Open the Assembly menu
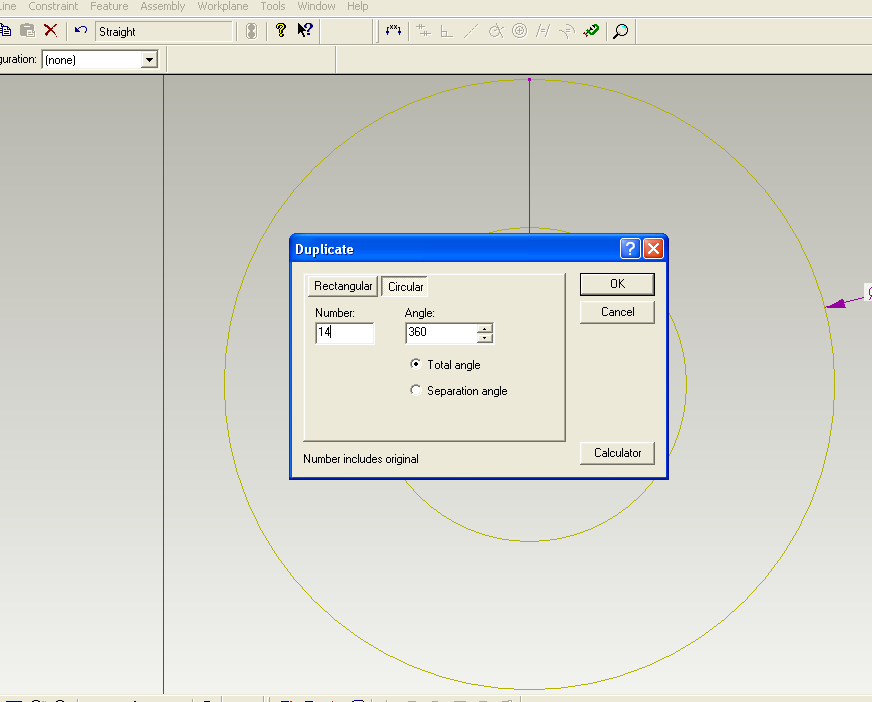Screen dimensions: 872x702 (x=162, y=6)
